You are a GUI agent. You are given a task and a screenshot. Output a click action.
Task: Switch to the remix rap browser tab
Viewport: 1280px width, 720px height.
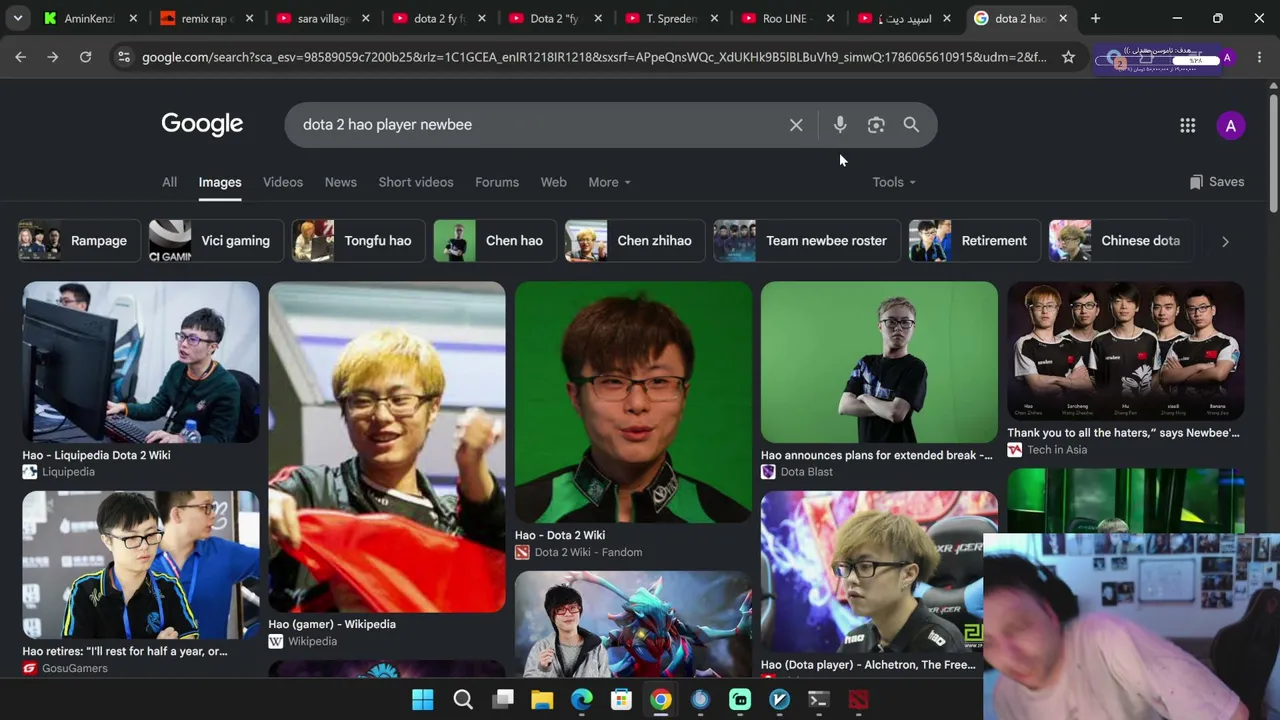coord(205,18)
